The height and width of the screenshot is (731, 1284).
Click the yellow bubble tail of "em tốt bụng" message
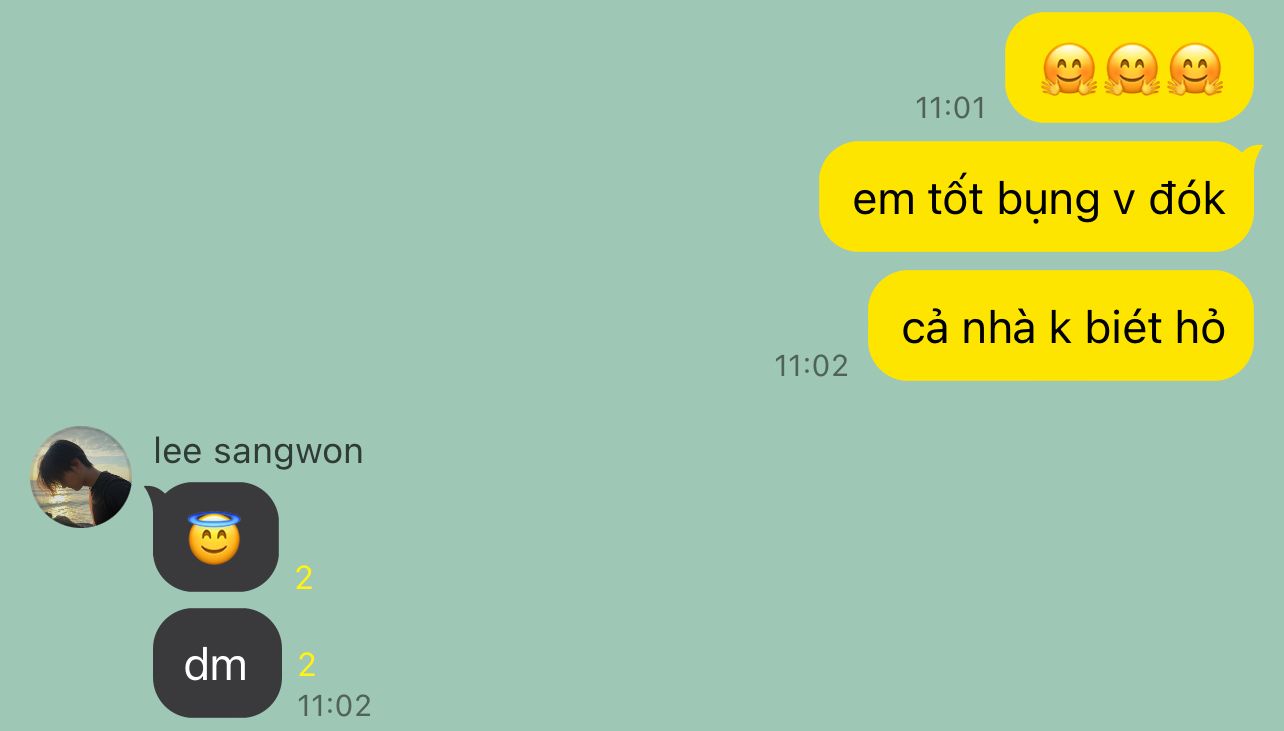pyautogui.click(x=1251, y=154)
